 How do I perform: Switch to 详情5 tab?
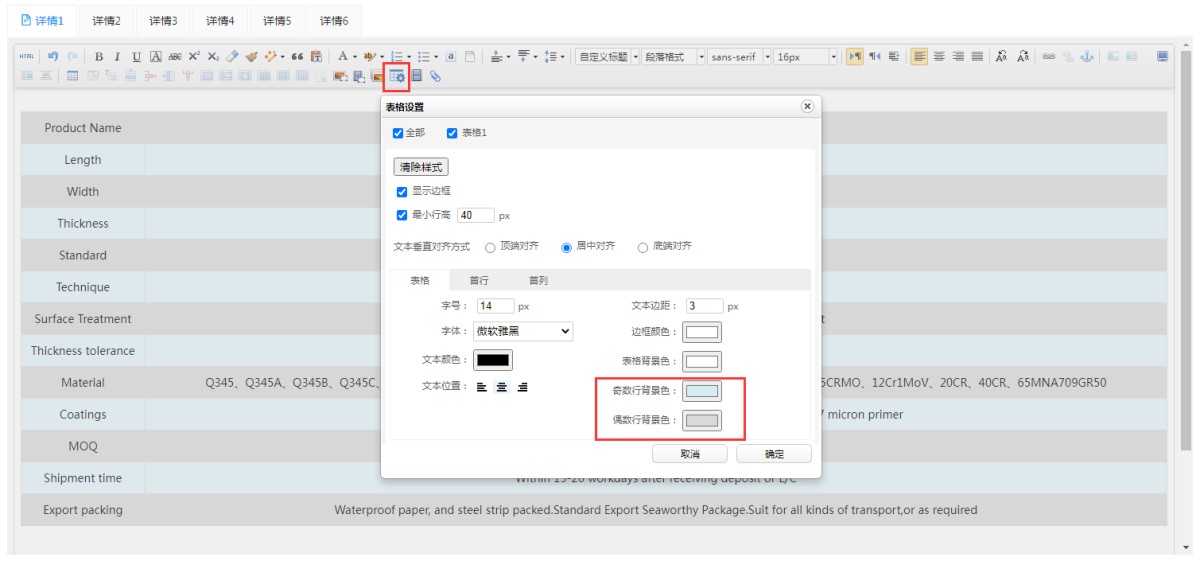tap(278, 20)
